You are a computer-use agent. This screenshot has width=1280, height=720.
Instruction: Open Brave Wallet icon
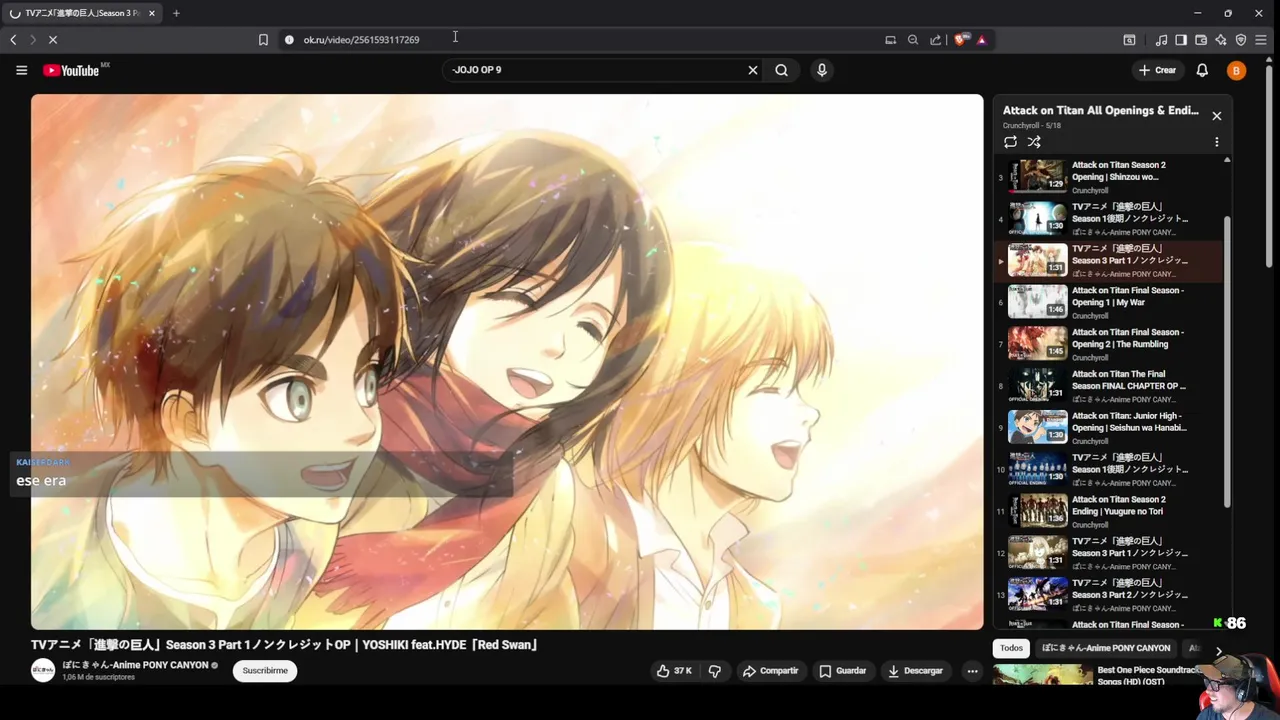[1201, 40]
